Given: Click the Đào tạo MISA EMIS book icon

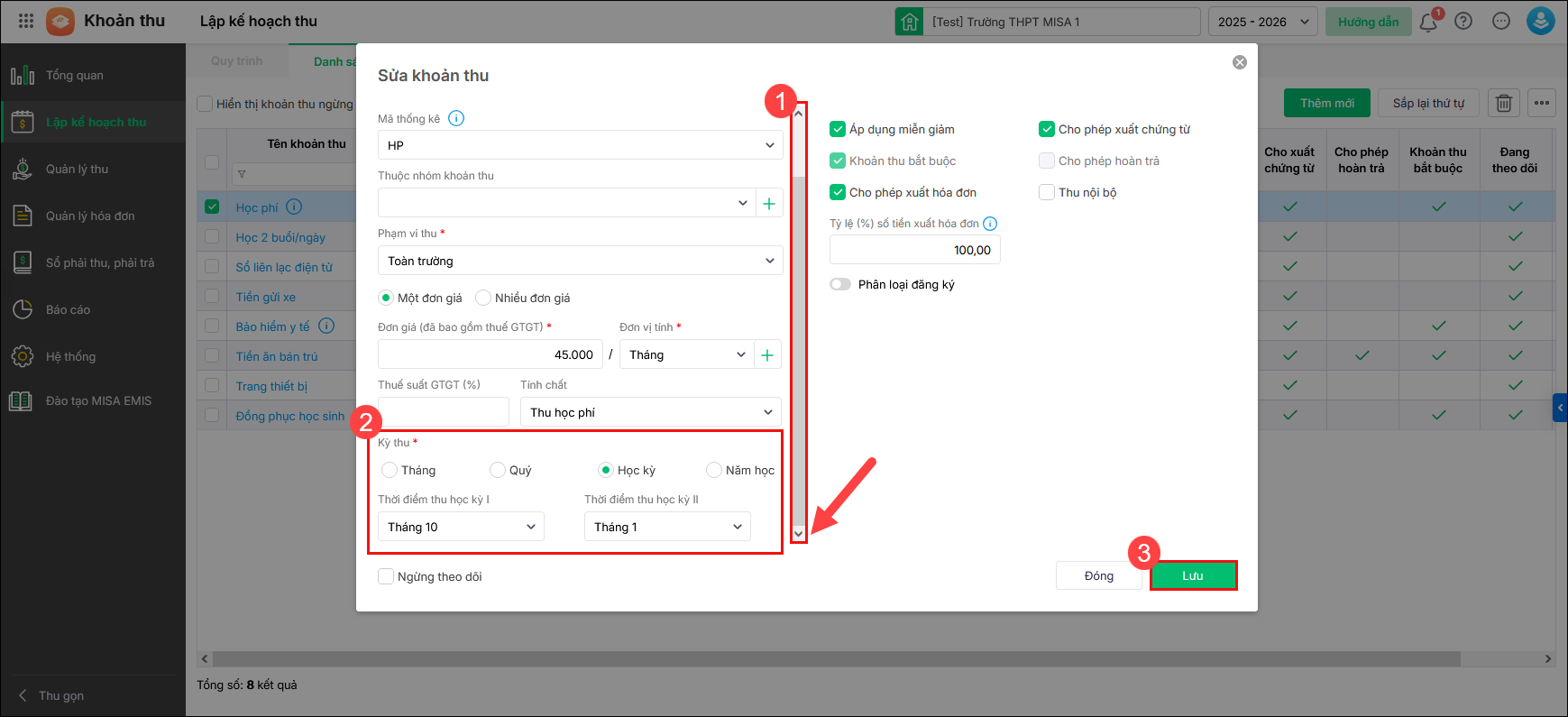Looking at the screenshot, I should tap(21, 401).
